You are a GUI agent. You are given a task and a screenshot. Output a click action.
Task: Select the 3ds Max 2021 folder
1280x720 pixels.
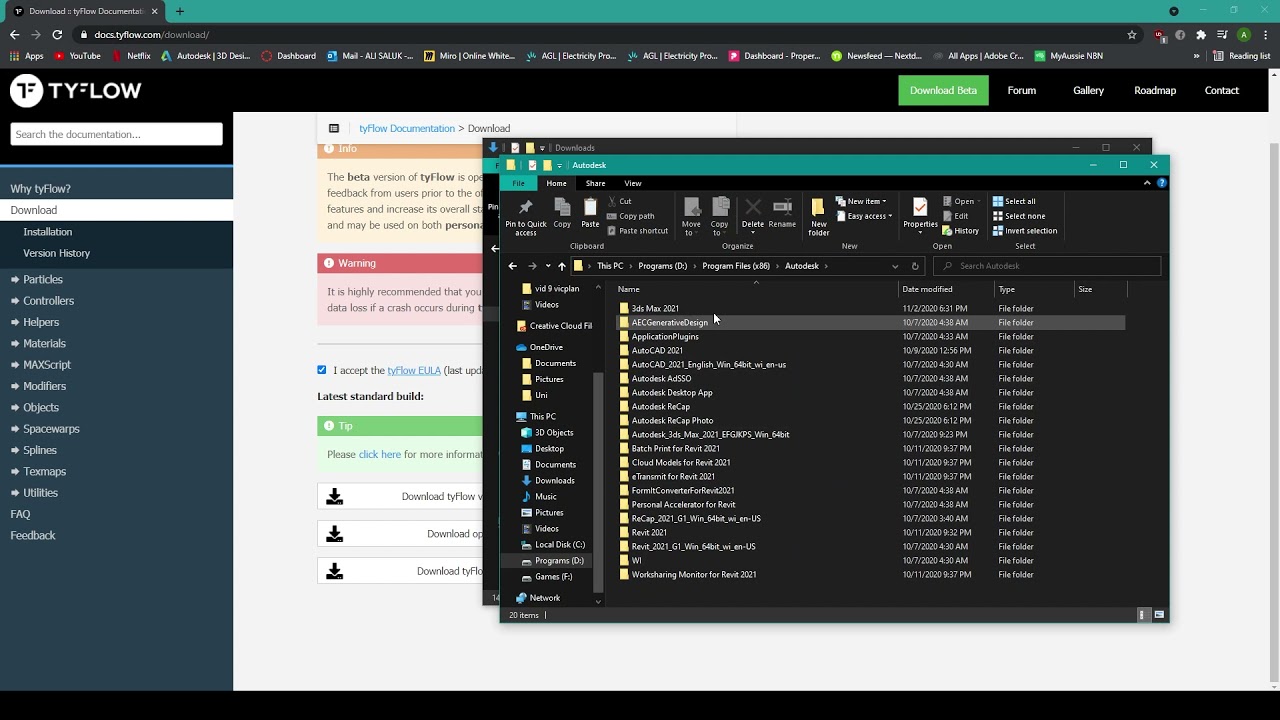(x=655, y=309)
